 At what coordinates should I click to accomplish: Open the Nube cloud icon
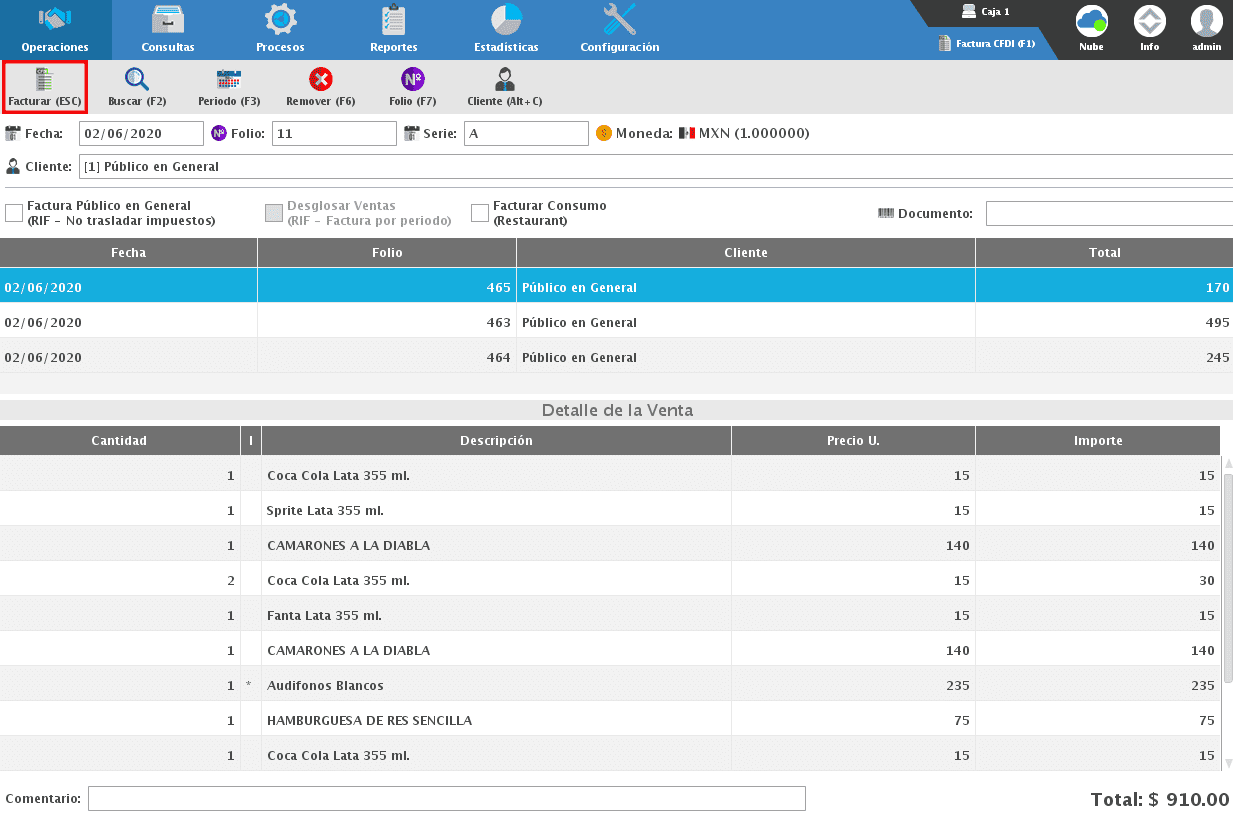[x=1091, y=22]
